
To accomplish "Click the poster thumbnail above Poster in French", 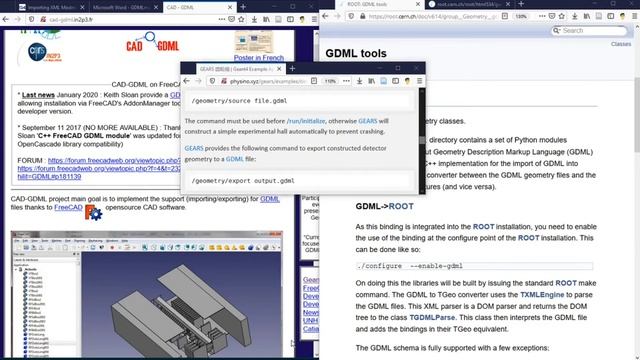I will tap(253, 42).
